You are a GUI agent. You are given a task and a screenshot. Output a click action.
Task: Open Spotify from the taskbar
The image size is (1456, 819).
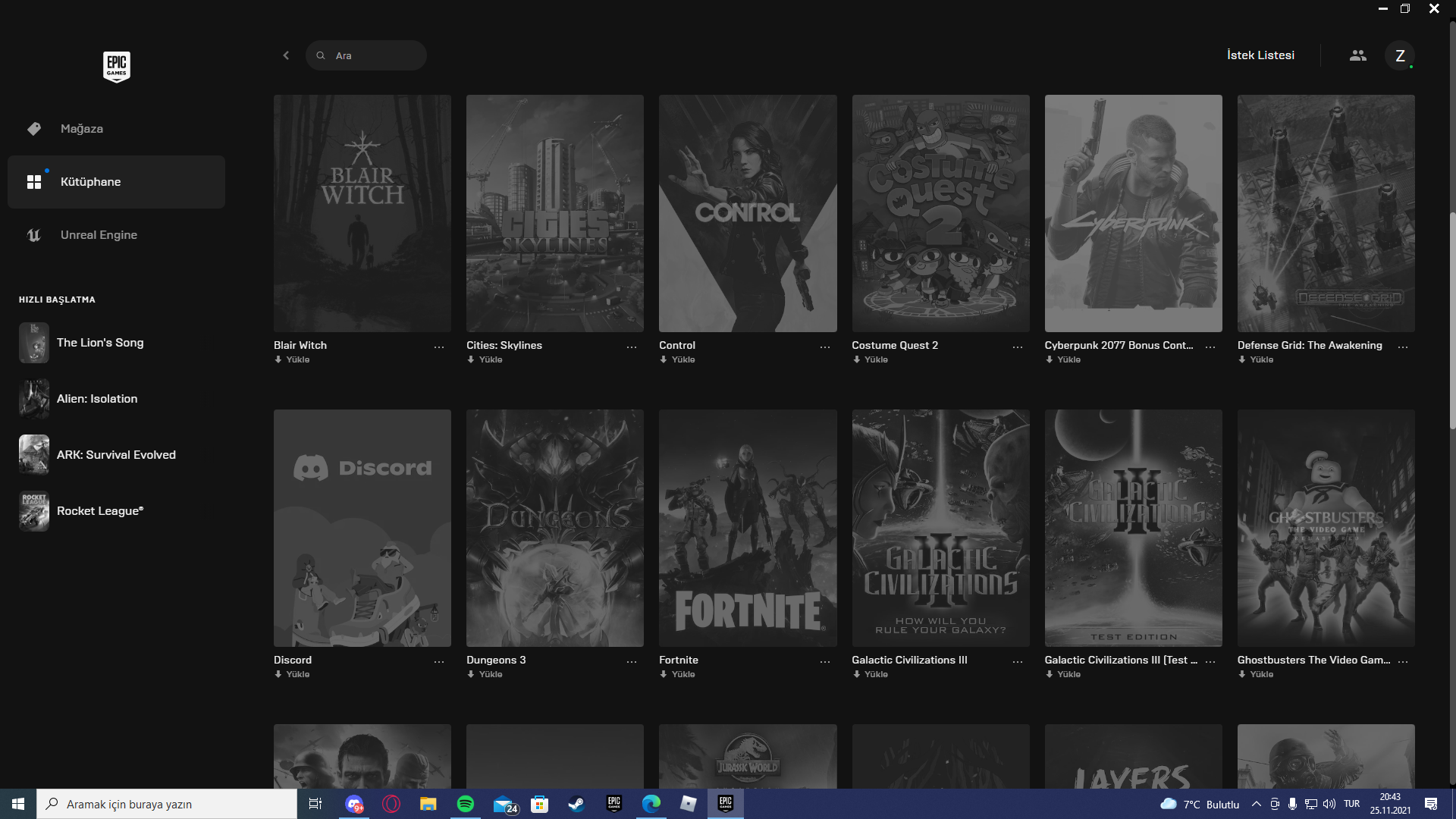466,804
